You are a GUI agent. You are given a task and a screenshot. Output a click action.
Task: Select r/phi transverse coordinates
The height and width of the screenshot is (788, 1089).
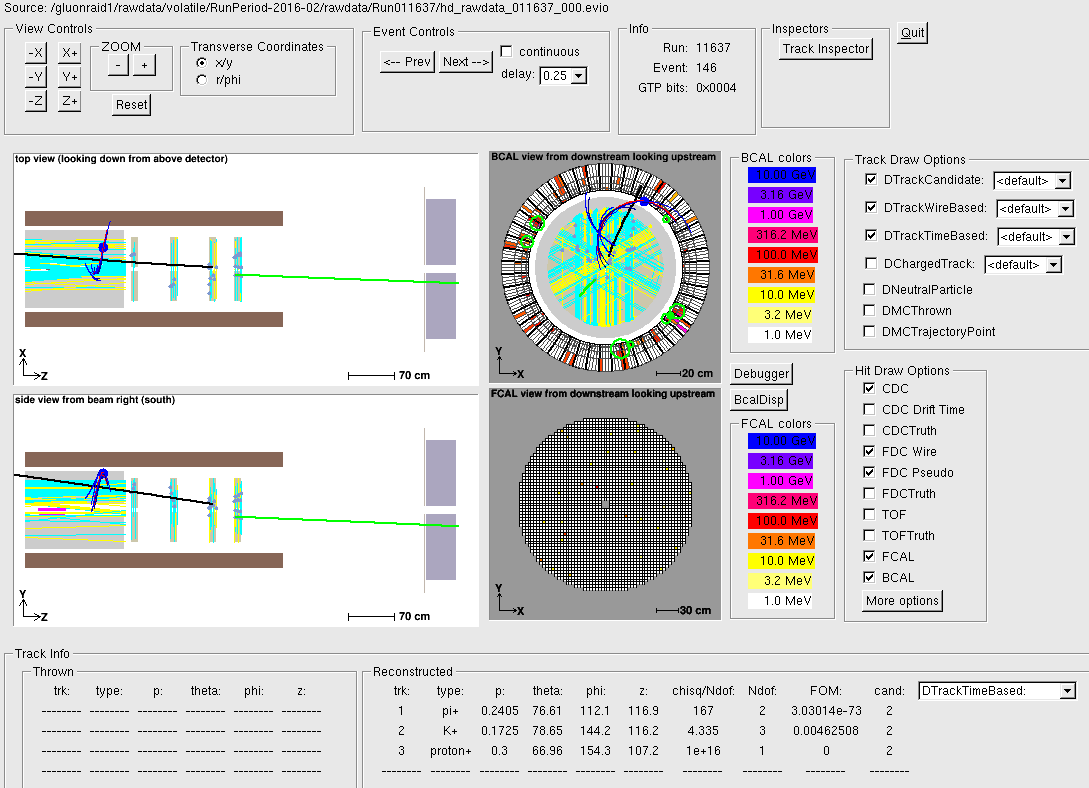[x=201, y=80]
